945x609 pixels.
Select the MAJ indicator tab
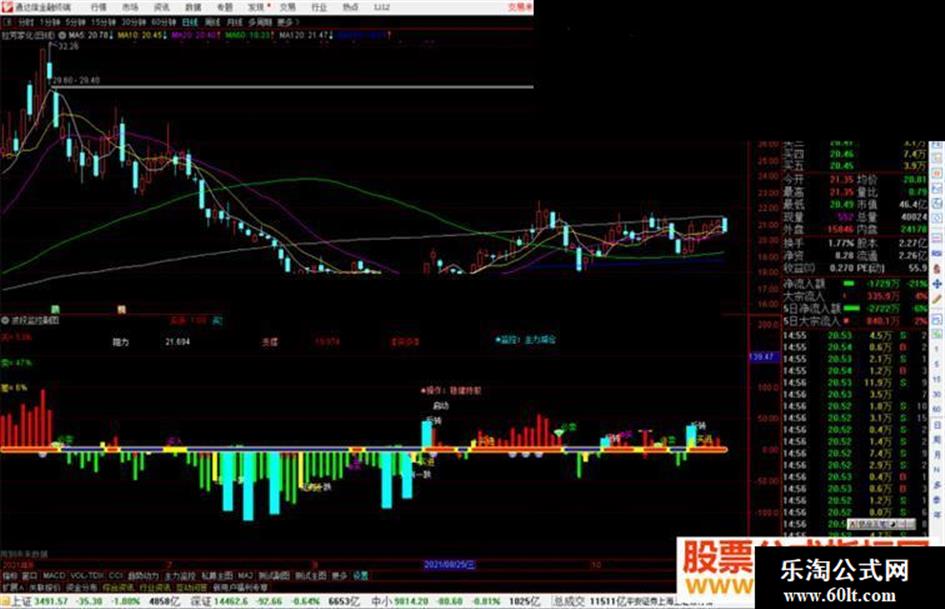[x=245, y=576]
